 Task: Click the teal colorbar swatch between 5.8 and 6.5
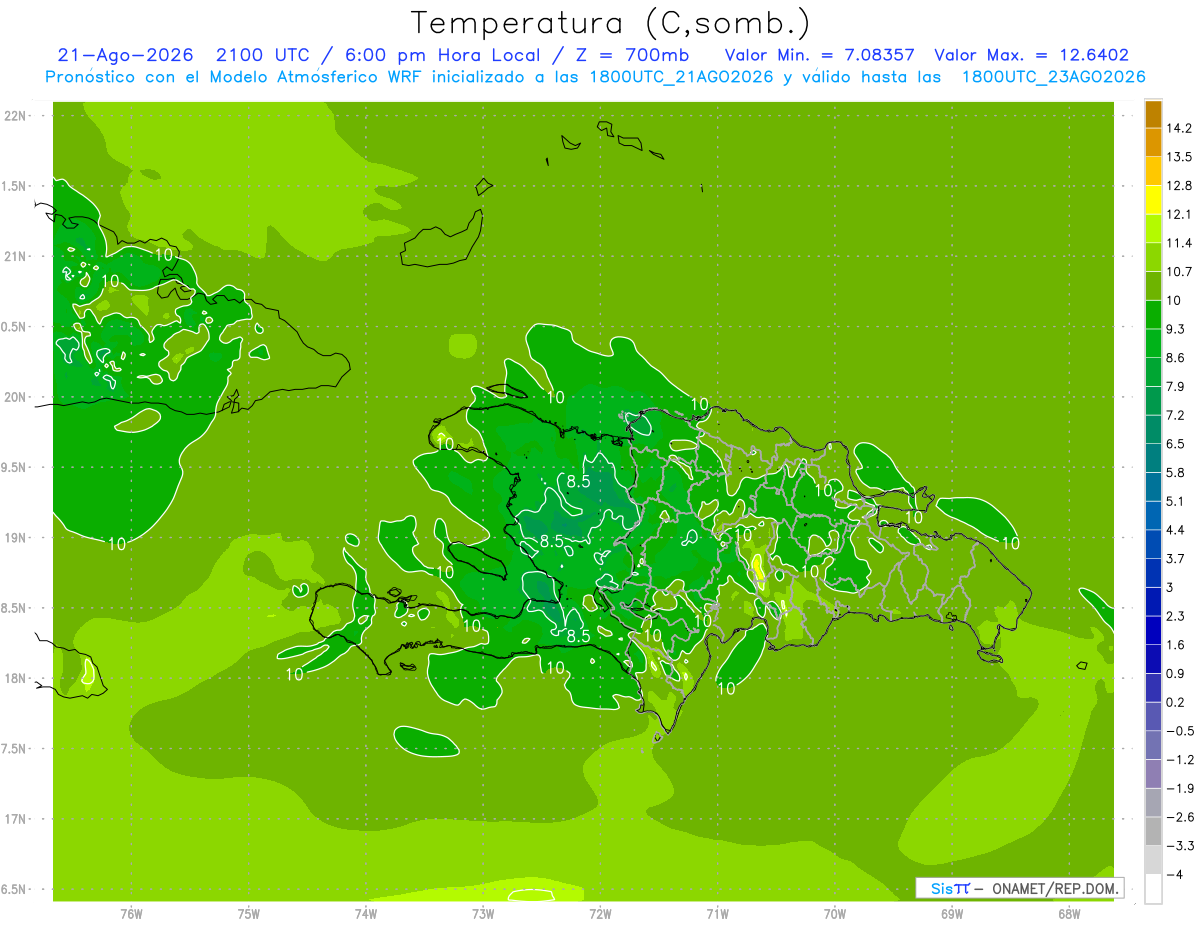coord(1153,458)
